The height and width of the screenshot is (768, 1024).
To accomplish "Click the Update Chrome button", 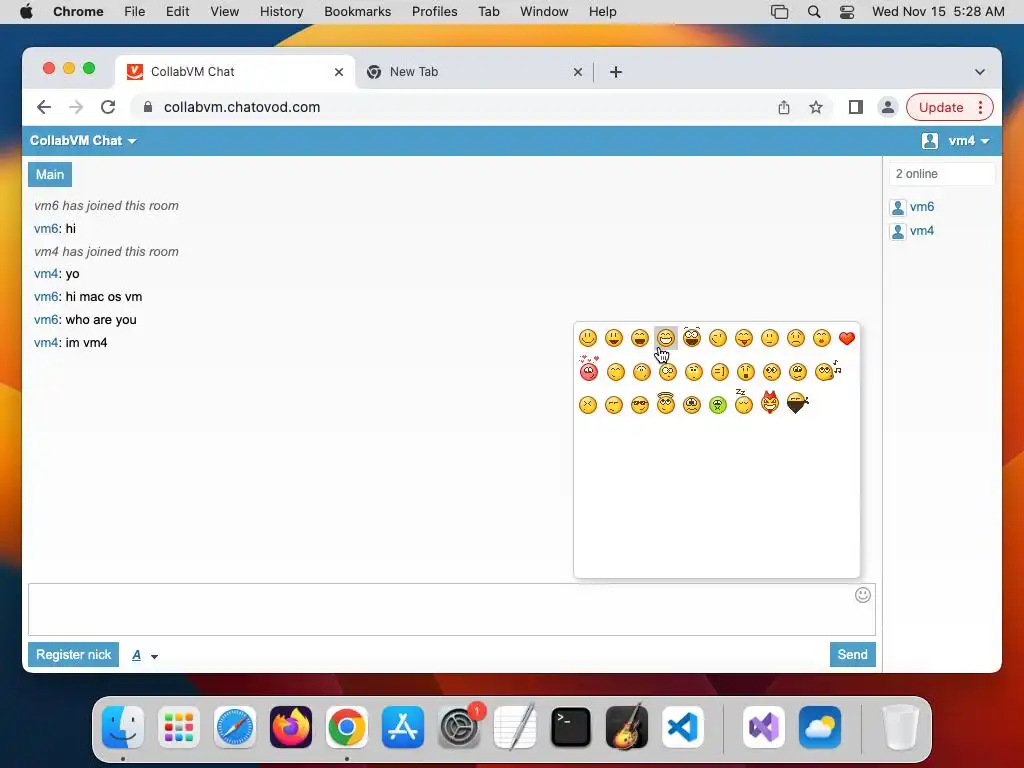I will 940,107.
